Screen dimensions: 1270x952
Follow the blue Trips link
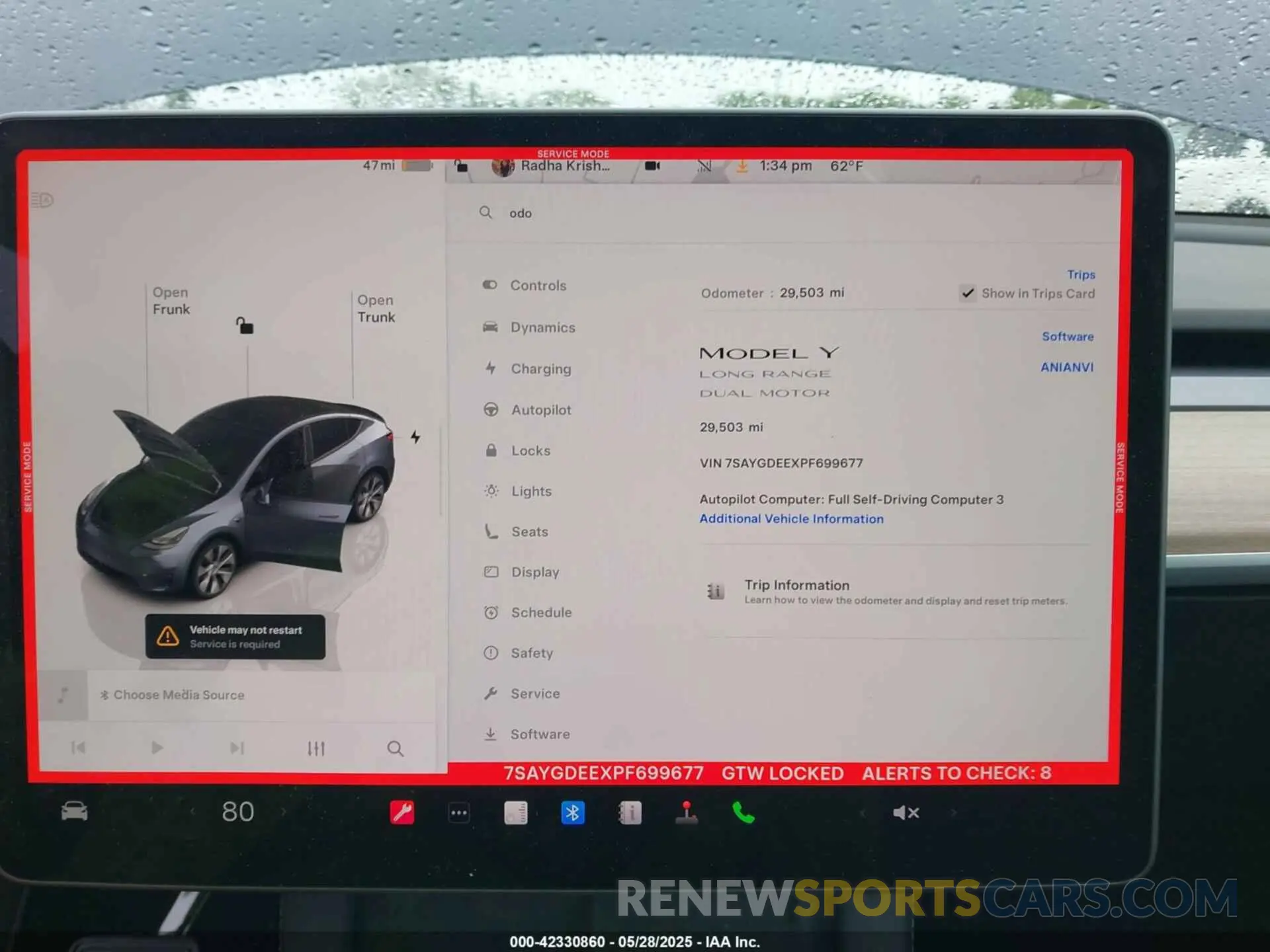(1081, 274)
